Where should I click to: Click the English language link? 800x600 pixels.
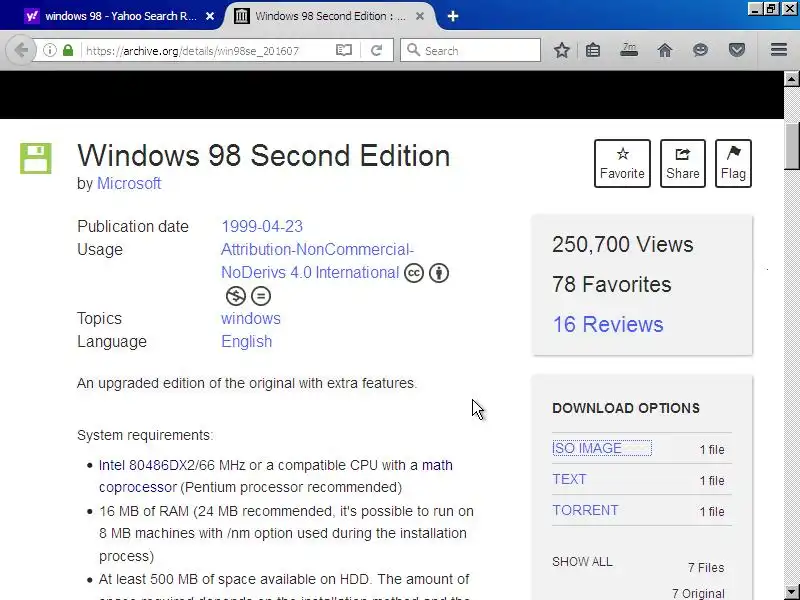click(246, 341)
